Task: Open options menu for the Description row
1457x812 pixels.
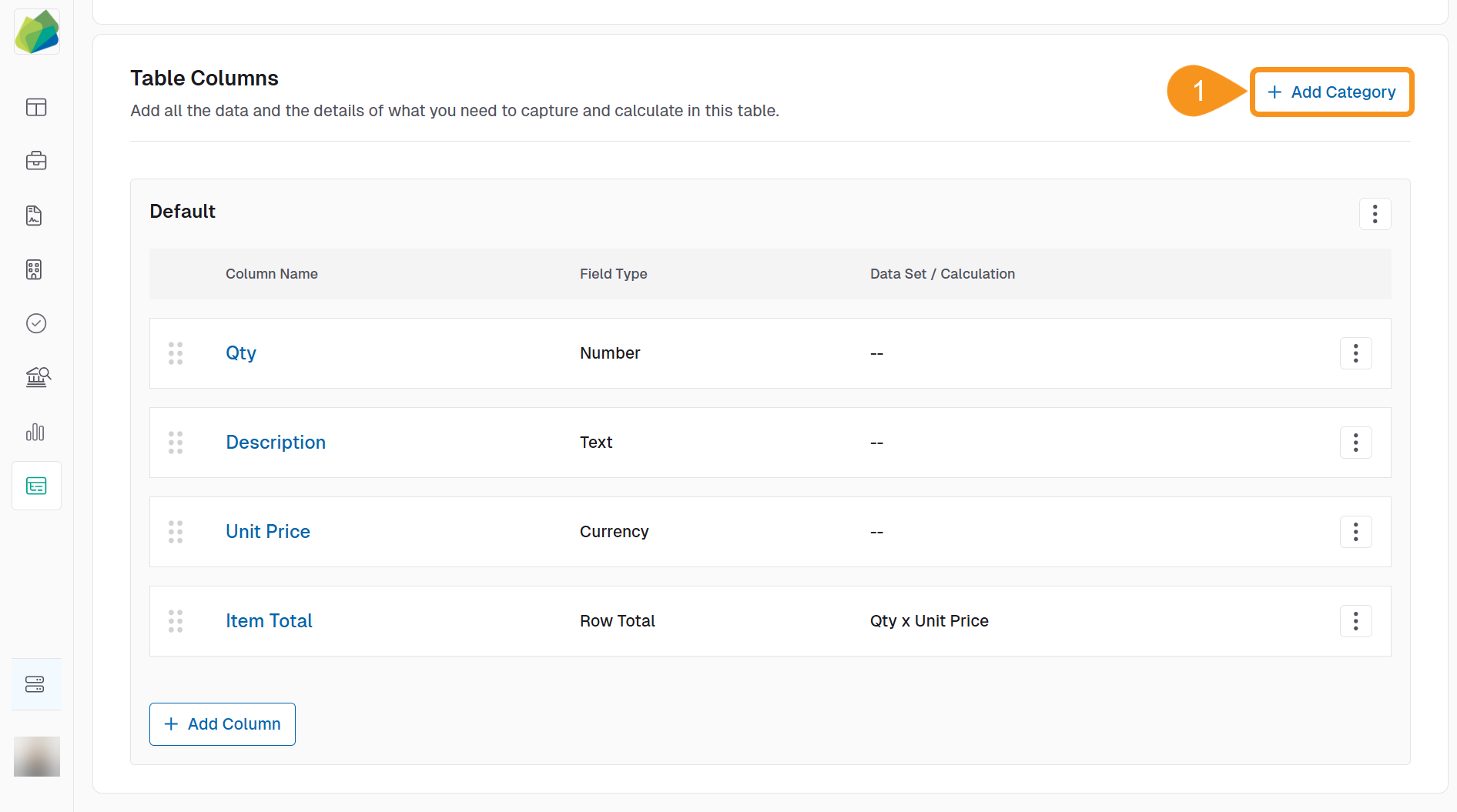Action: (1355, 442)
